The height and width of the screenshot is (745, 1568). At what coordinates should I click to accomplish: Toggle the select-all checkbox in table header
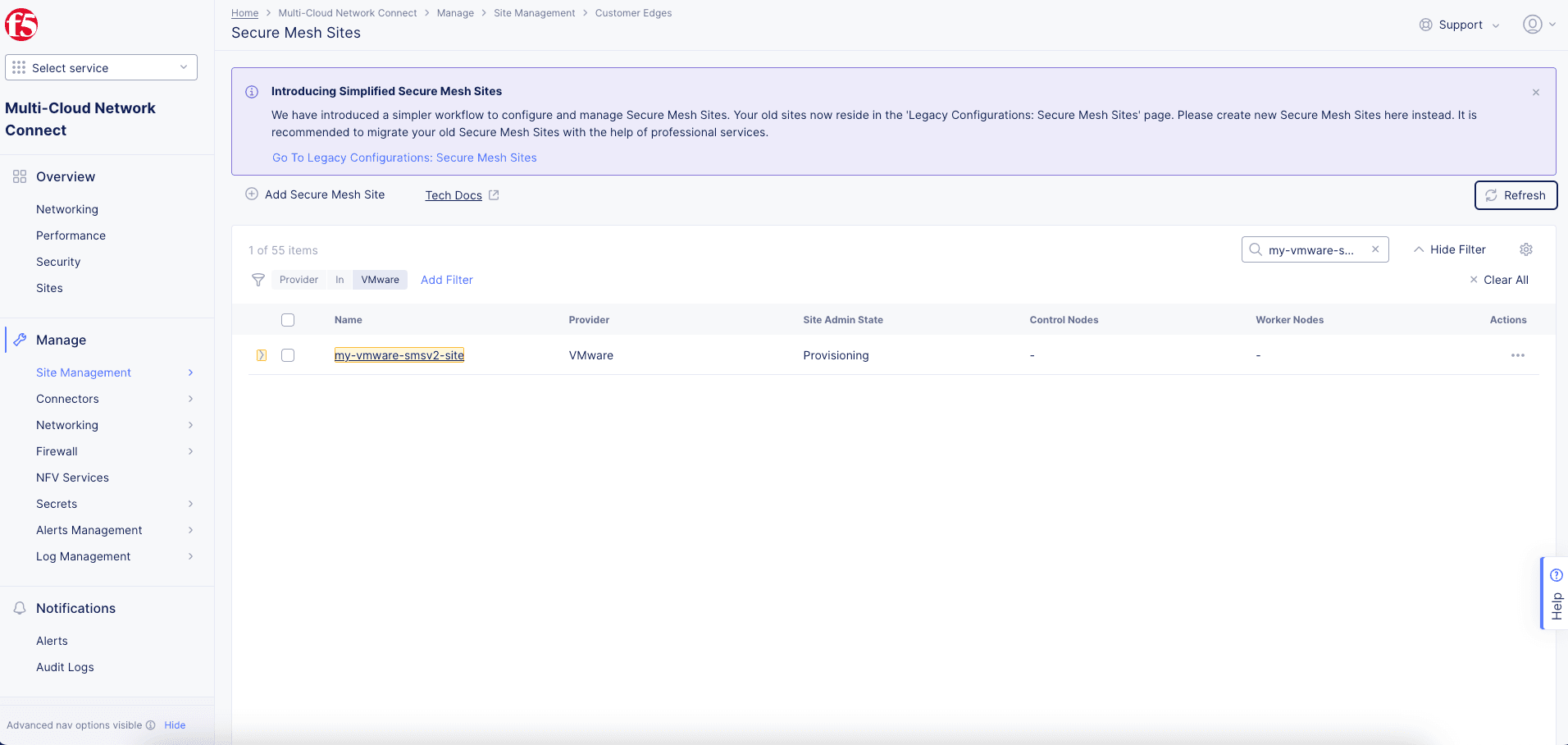(x=288, y=320)
